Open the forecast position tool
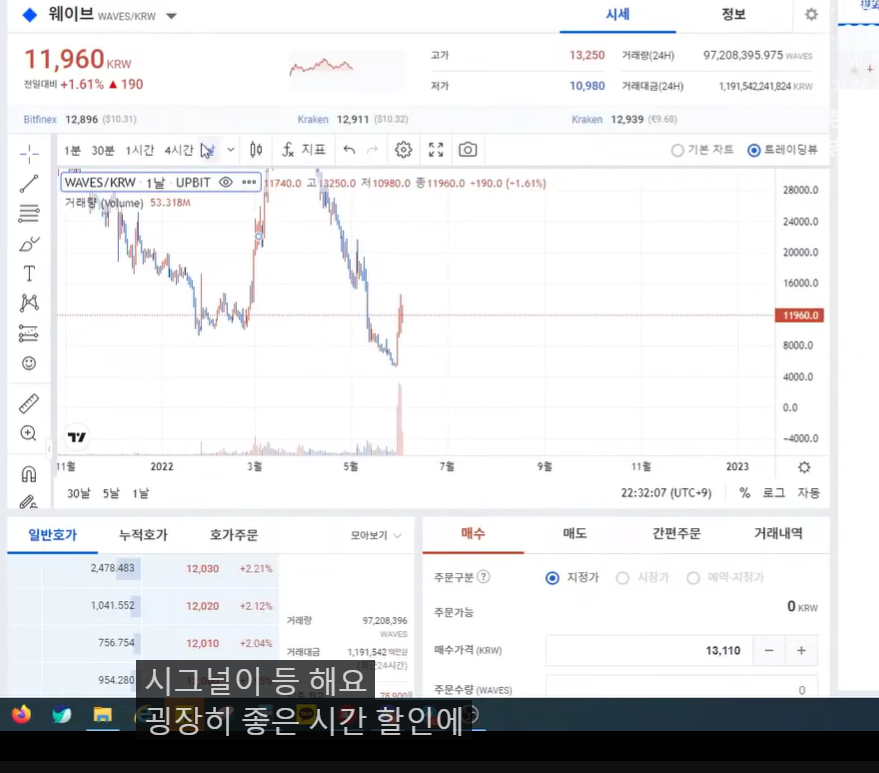Viewport: 879px width, 773px height. pos(29,333)
